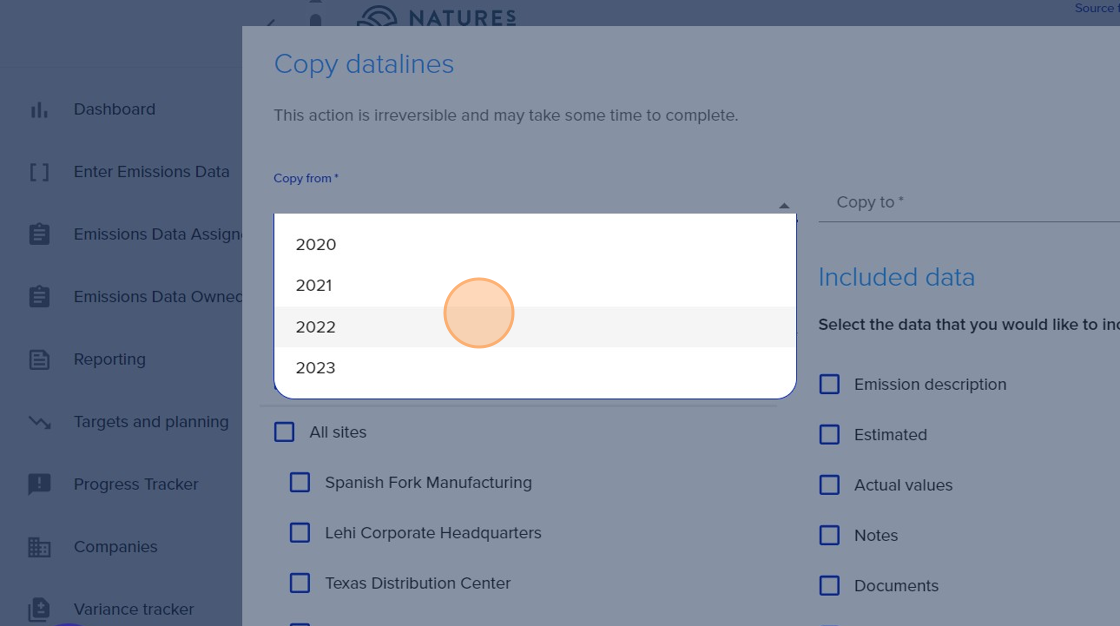Click the Progress Tracker alert icon
The image size is (1120, 626).
point(39,485)
